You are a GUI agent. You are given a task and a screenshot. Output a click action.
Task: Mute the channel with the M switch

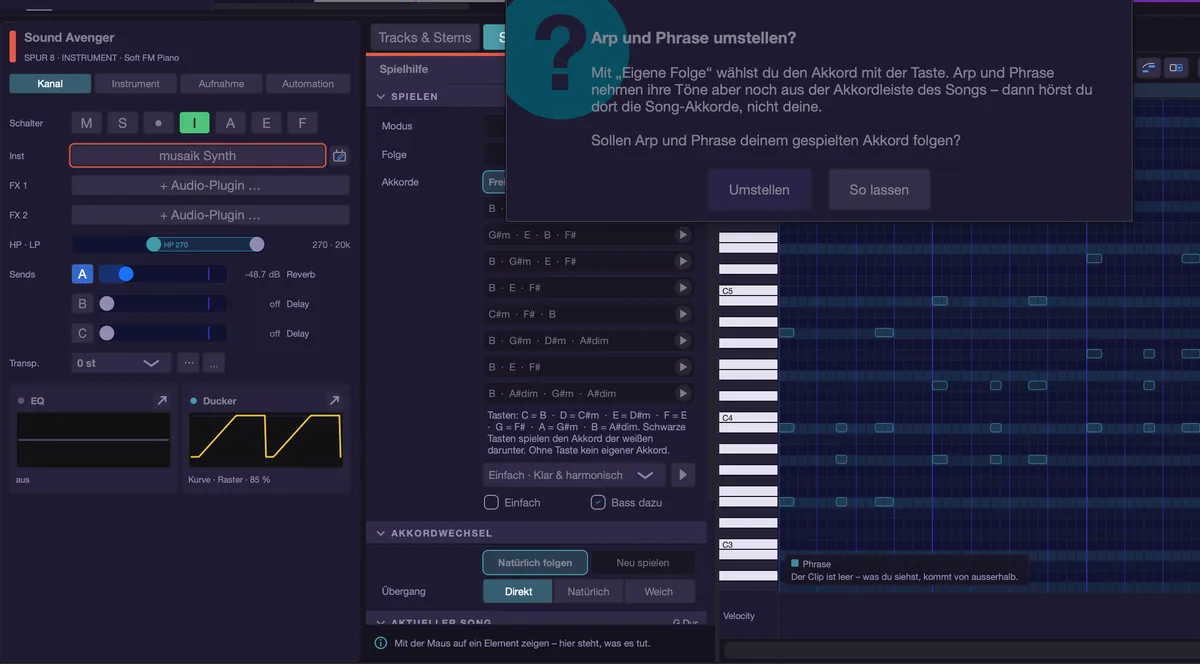(86, 123)
